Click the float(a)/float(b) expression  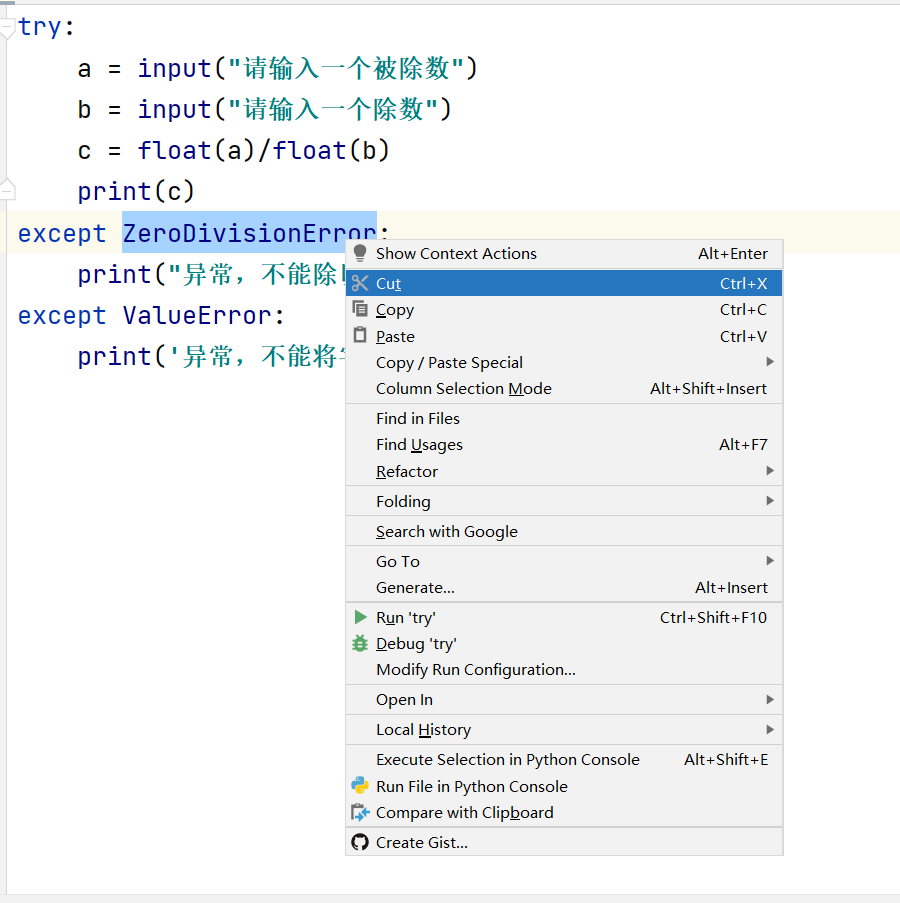[x=264, y=150]
